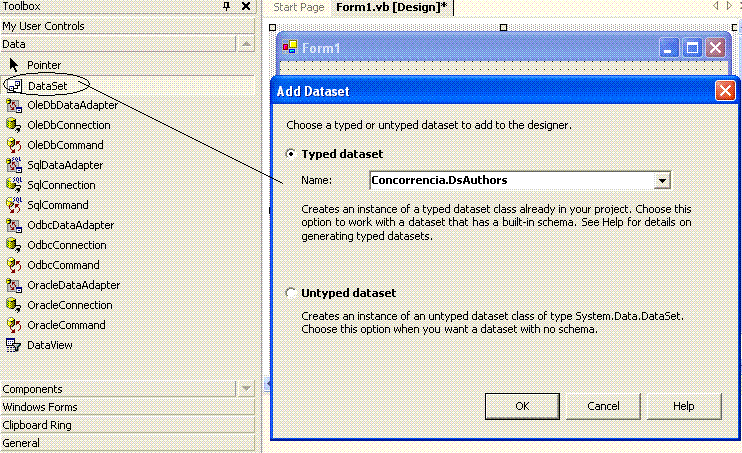Viewport: 742px width, 453px height.
Task: Select the Pointer tool icon
Action: (x=14, y=65)
